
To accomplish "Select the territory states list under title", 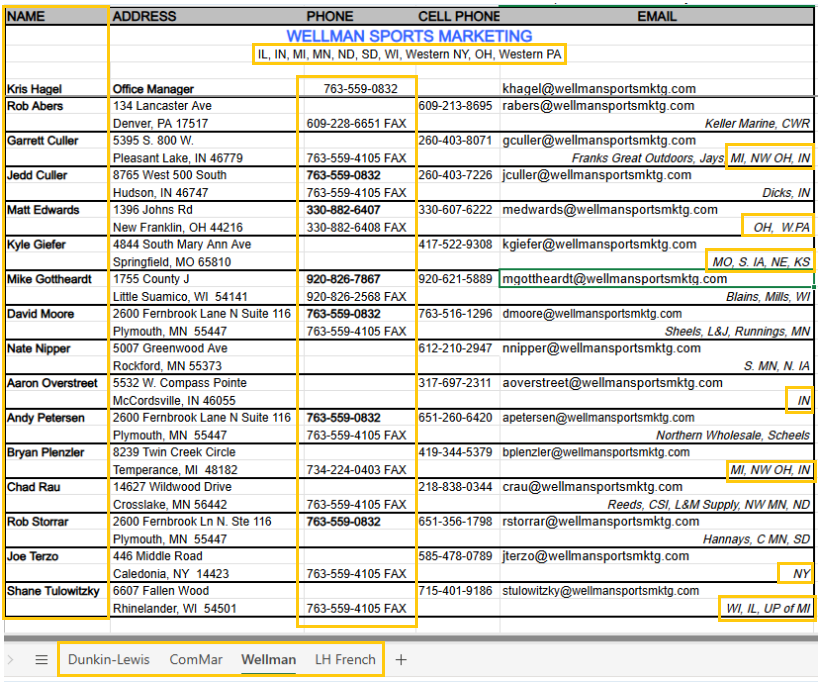I will tap(409, 54).
